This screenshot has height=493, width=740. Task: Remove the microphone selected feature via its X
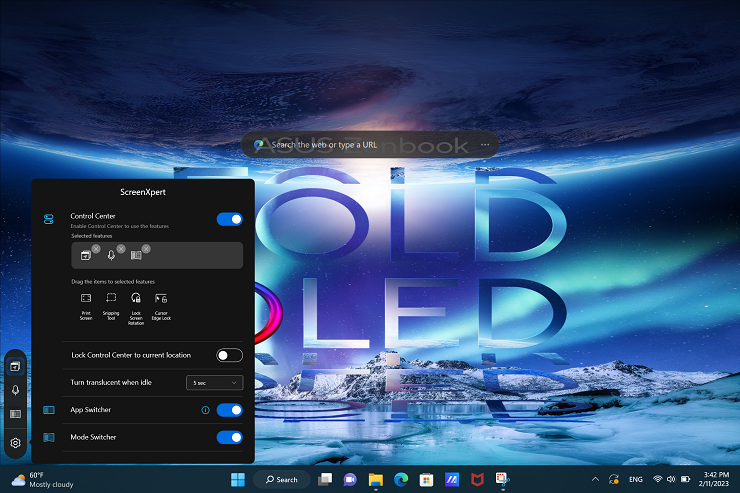point(121,249)
